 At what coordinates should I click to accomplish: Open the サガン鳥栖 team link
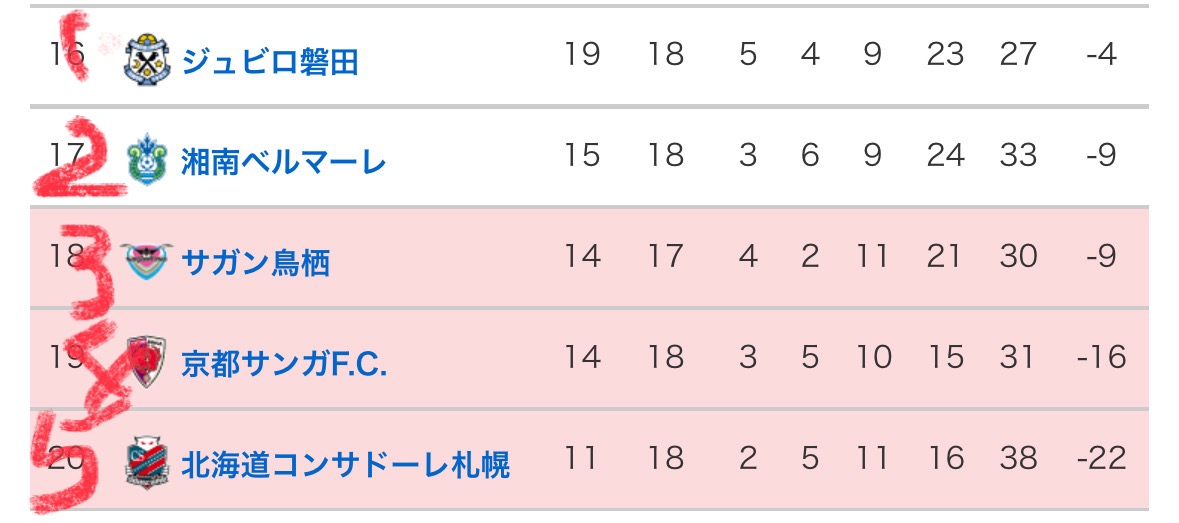point(255,262)
